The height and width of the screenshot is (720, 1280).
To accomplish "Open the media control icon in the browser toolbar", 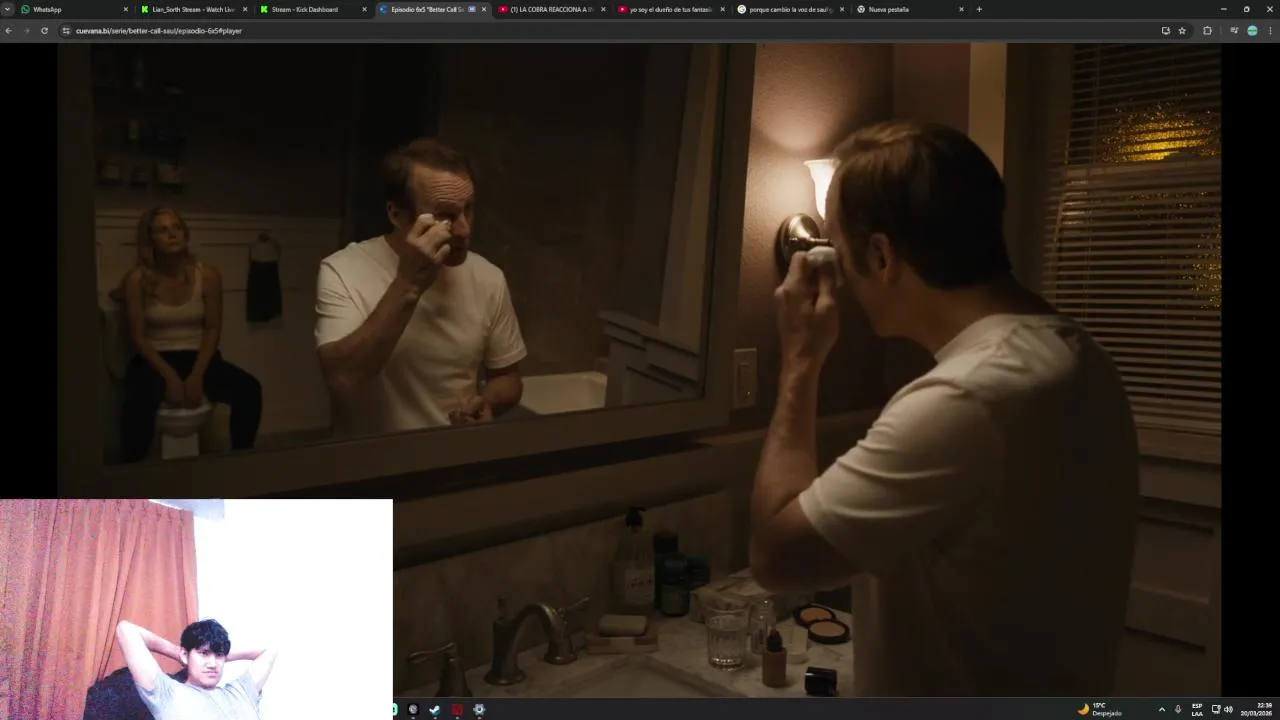I will [x=1234, y=31].
